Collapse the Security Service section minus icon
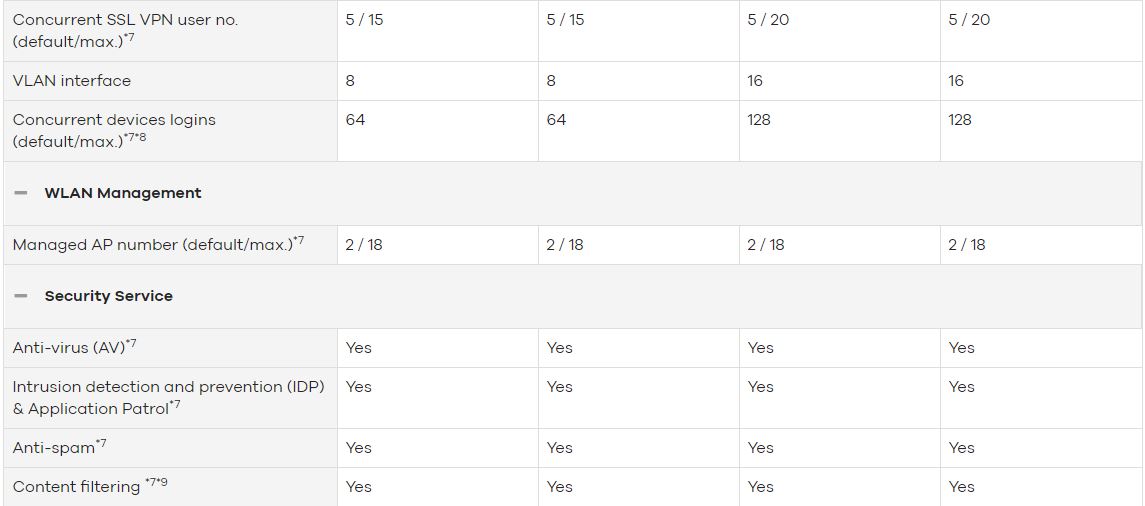1145x506 pixels. coord(21,296)
